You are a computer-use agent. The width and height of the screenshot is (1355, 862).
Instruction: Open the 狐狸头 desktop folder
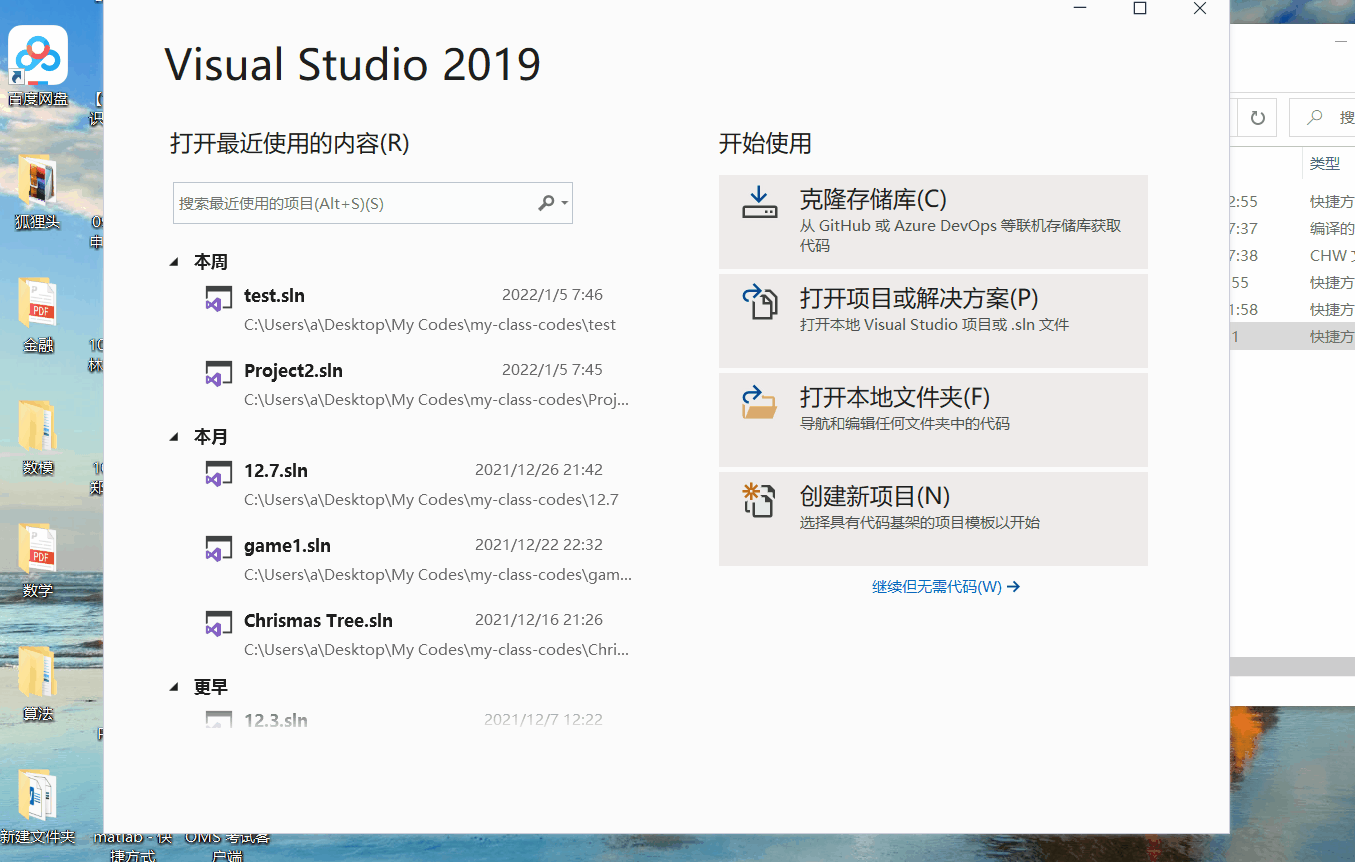point(38,192)
